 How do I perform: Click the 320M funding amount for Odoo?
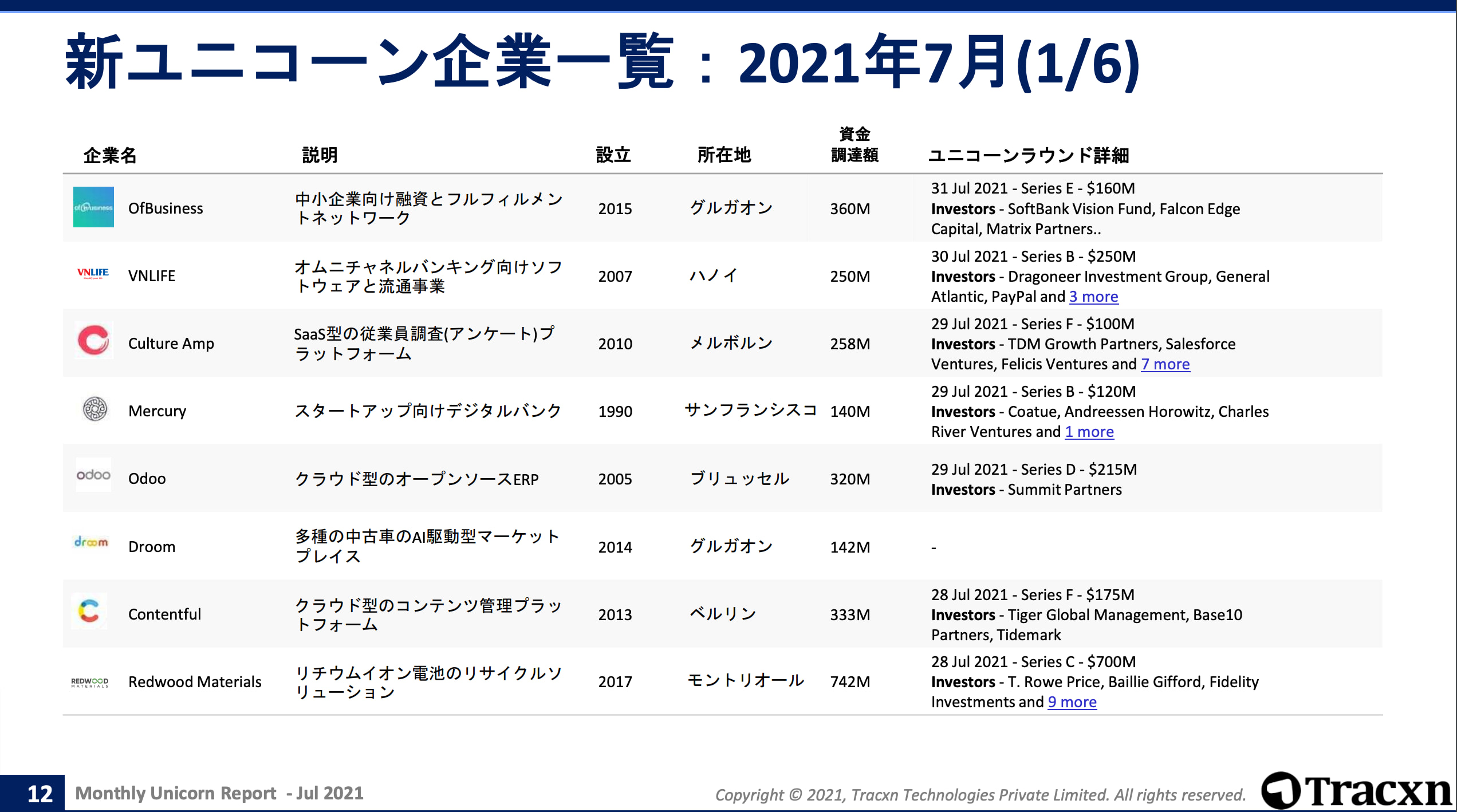(x=850, y=479)
